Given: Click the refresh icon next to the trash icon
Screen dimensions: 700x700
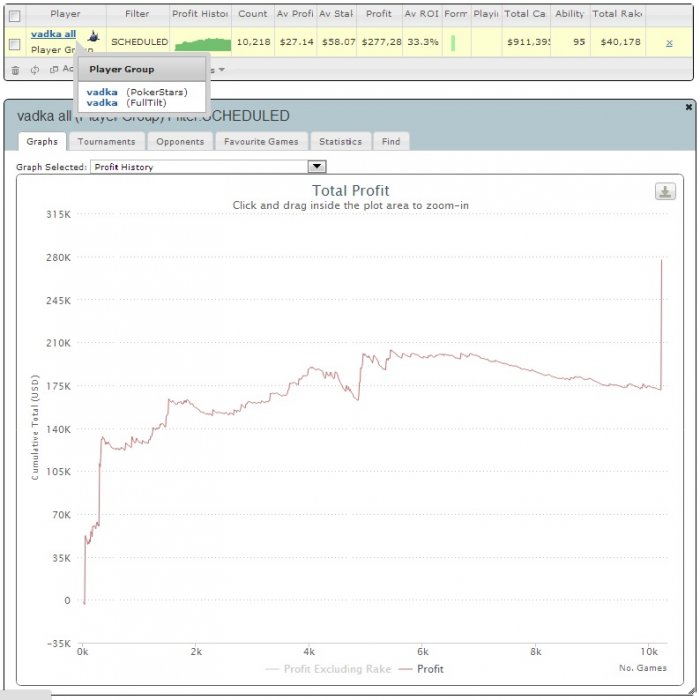Looking at the screenshot, I should (35, 70).
